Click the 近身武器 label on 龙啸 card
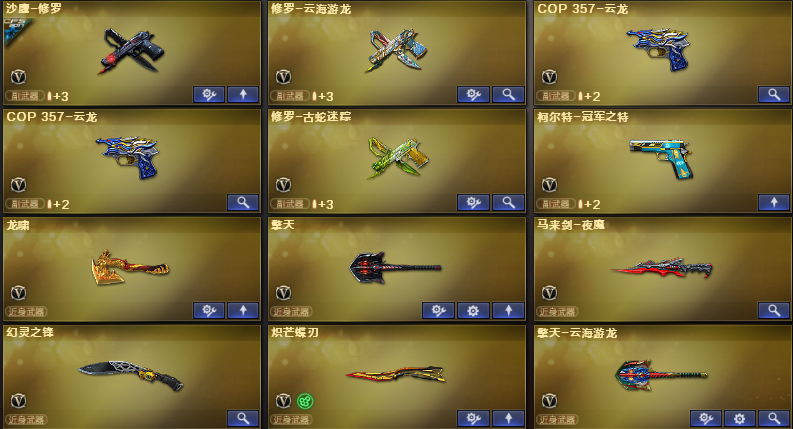The height and width of the screenshot is (429, 793). tap(26, 312)
